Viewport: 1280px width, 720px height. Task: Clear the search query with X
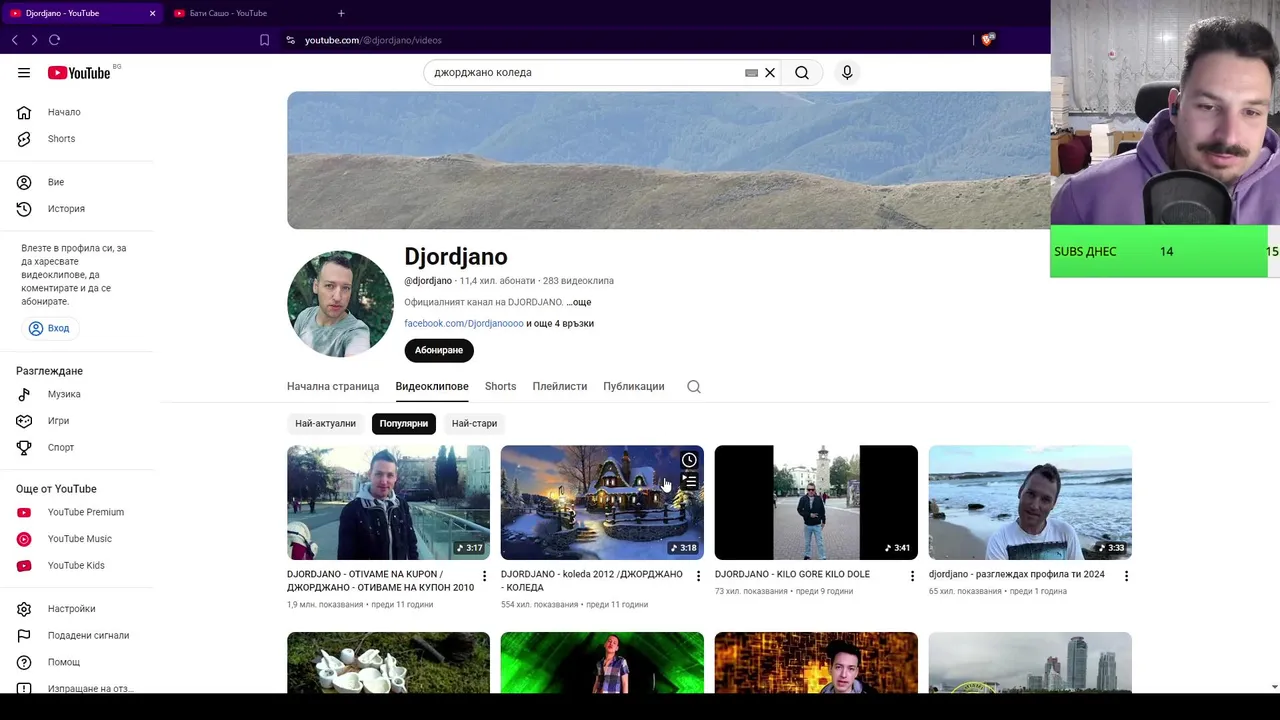tap(770, 72)
